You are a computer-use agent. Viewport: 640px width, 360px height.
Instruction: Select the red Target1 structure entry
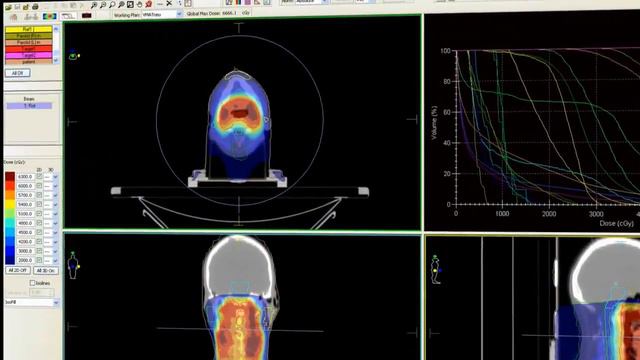click(x=29, y=49)
